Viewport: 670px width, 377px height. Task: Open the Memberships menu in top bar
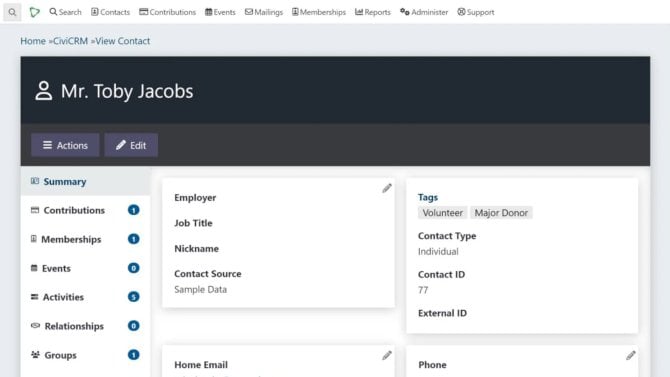(319, 12)
